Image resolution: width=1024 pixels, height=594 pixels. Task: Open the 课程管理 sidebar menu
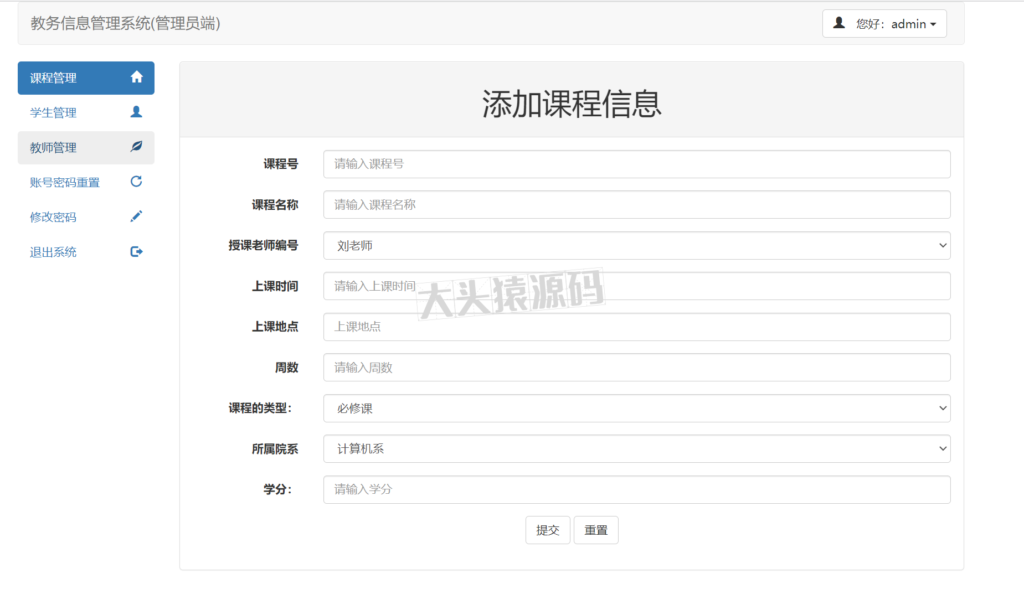(x=86, y=78)
